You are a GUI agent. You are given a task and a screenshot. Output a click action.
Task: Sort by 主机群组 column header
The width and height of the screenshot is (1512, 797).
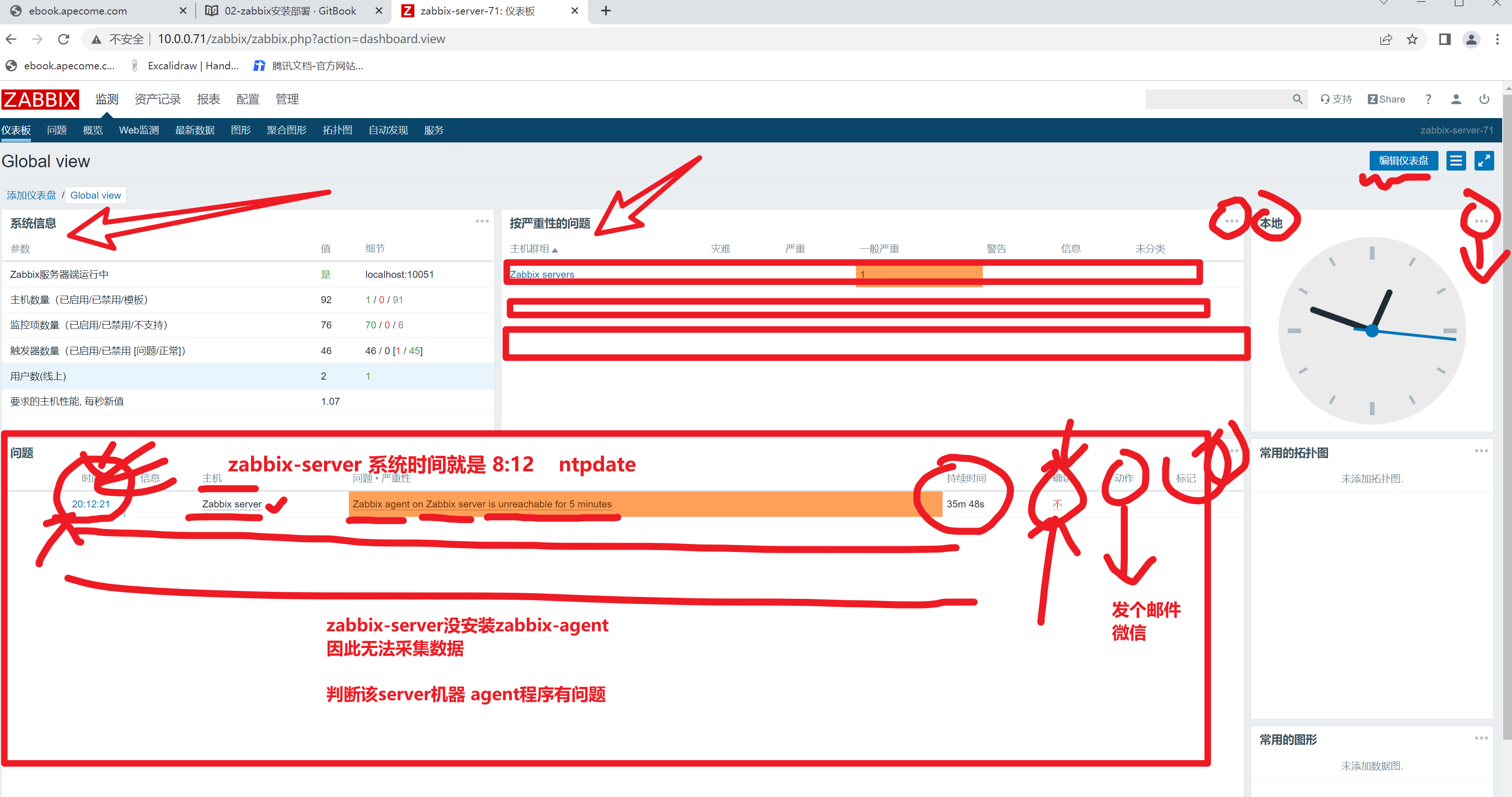tap(533, 248)
